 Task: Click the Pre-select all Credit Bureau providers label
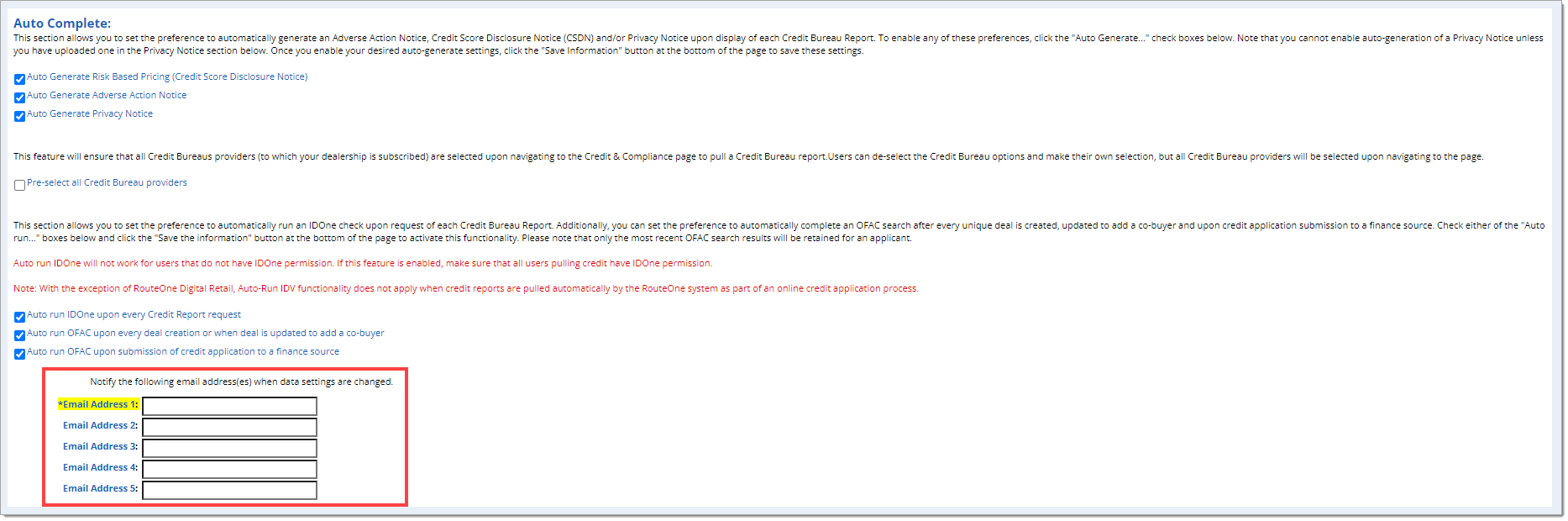click(x=107, y=182)
